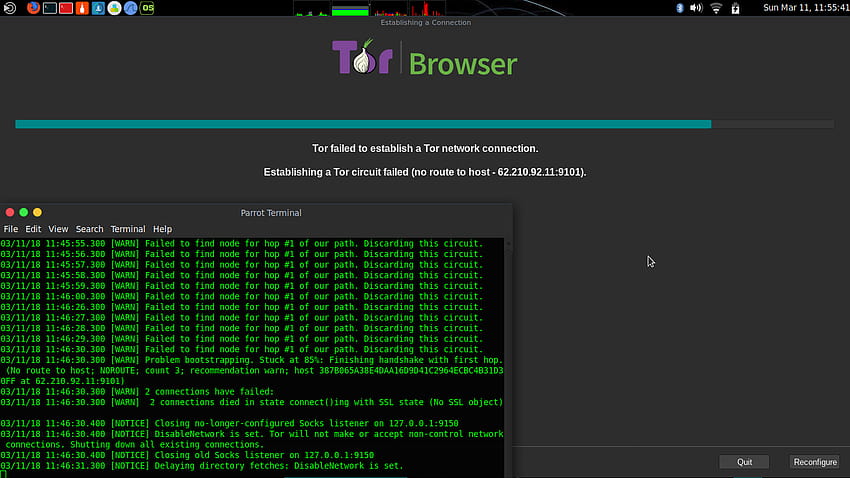Screen dimensions: 850x478
Task: Open the terminal Help menu
Action: [162, 229]
